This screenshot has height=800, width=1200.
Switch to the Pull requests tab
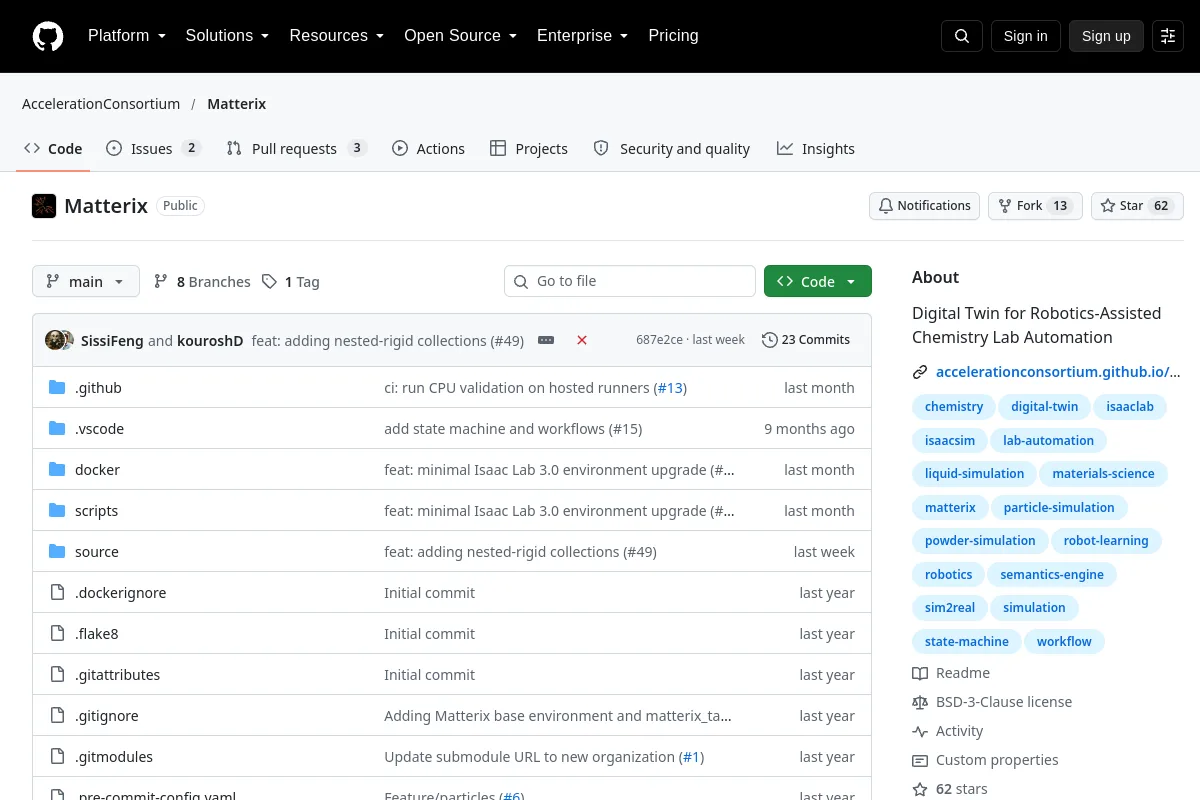tap(297, 149)
